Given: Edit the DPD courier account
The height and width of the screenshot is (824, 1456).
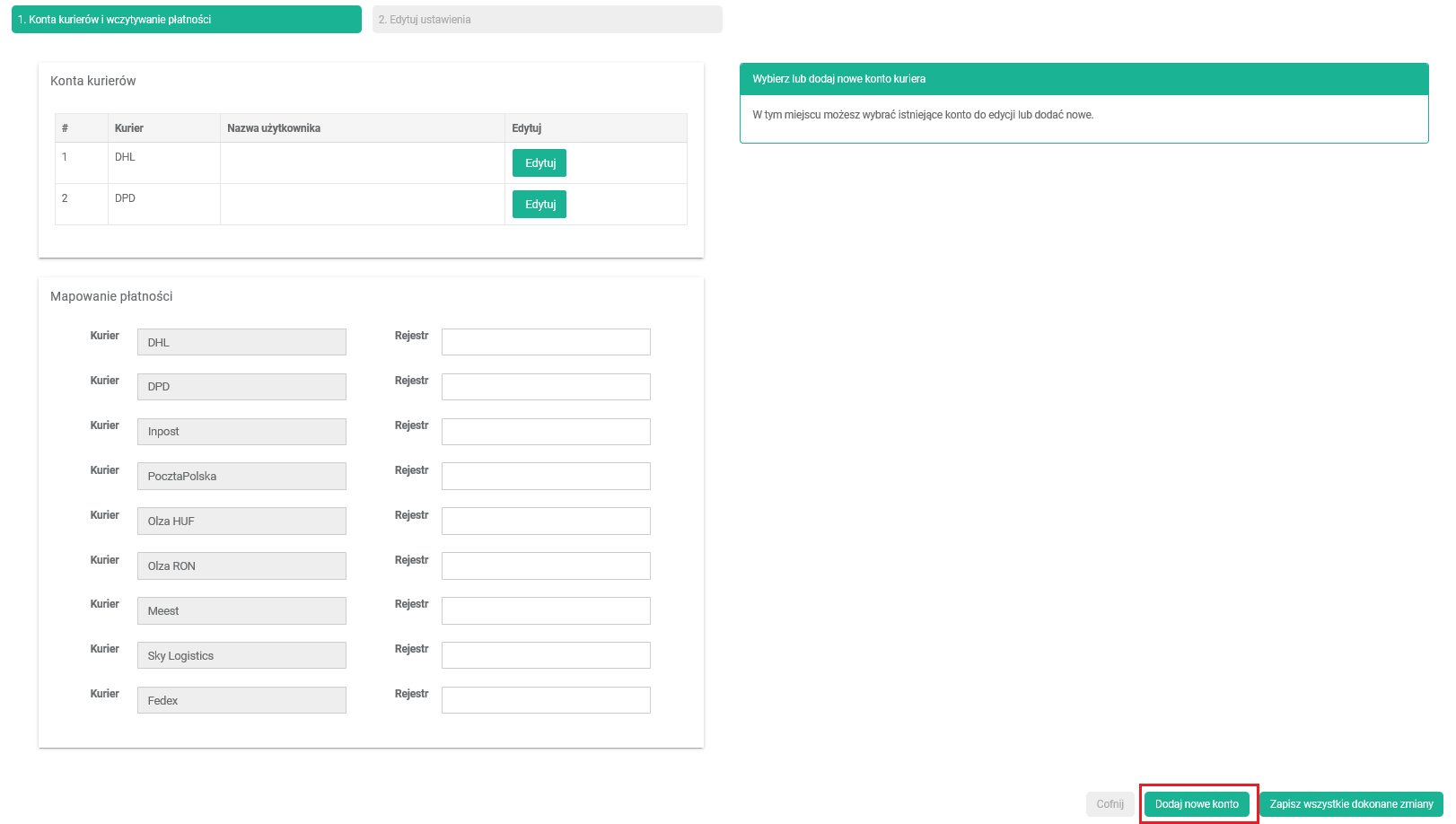Looking at the screenshot, I should click(539, 205).
